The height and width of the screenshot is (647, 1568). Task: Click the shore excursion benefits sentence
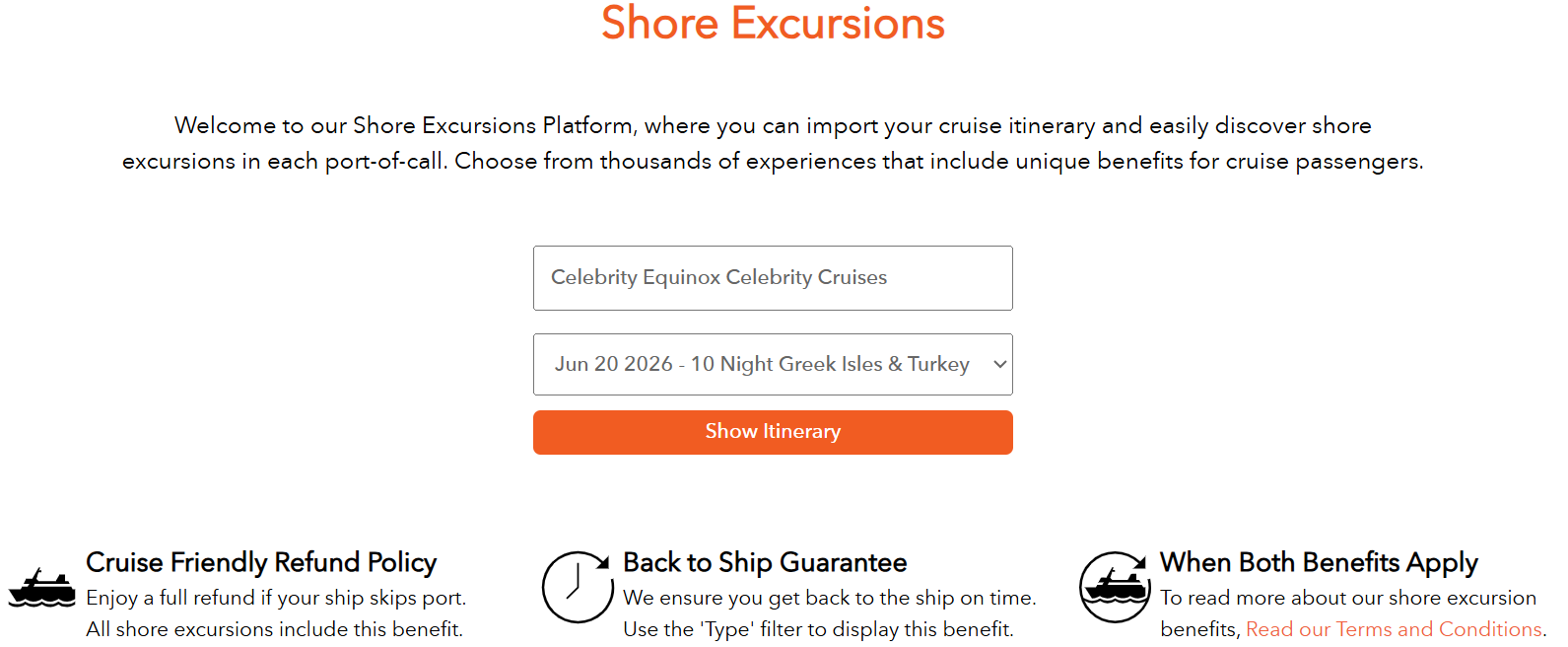[1348, 612]
